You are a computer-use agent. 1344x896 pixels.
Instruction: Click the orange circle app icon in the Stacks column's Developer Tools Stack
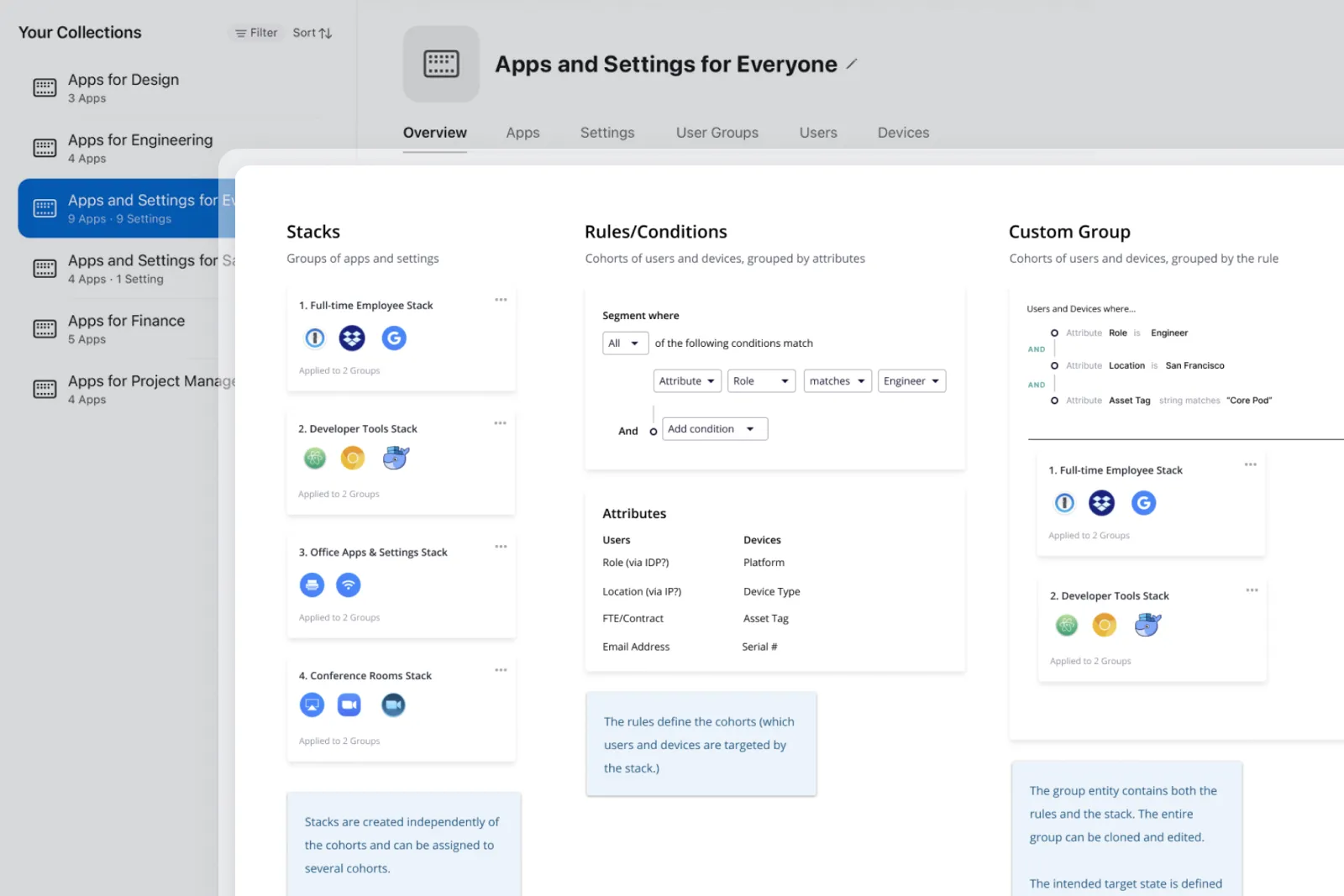(x=353, y=458)
